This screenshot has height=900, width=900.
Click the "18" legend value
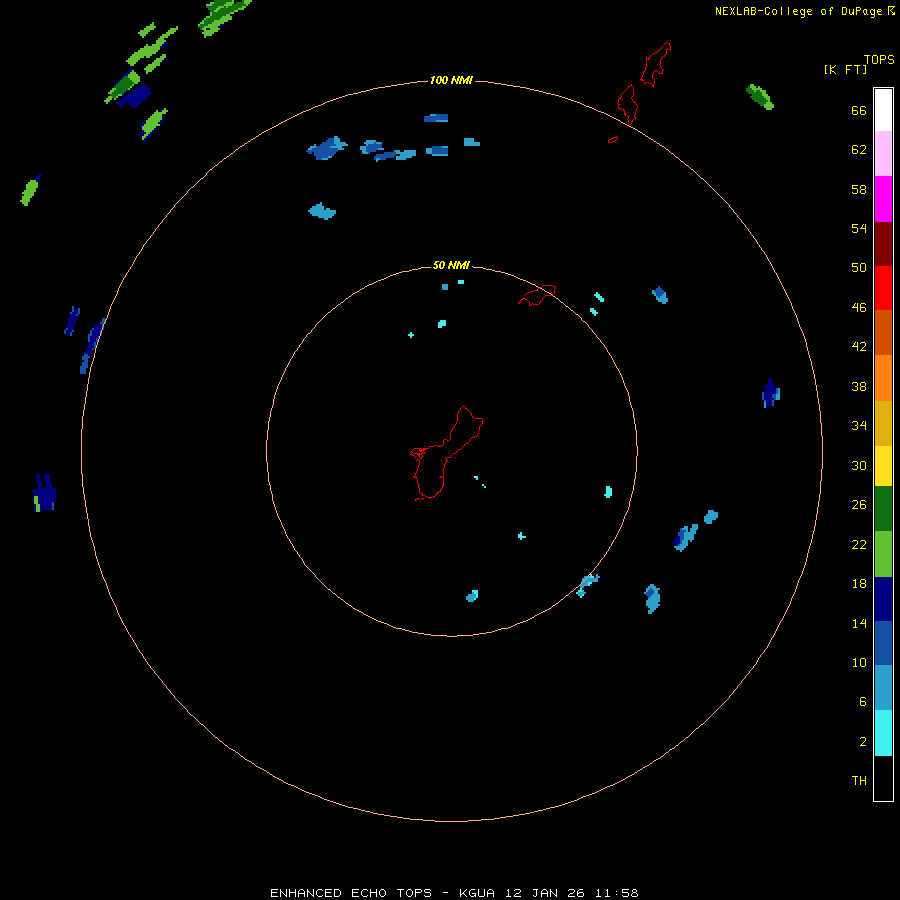[x=859, y=584]
